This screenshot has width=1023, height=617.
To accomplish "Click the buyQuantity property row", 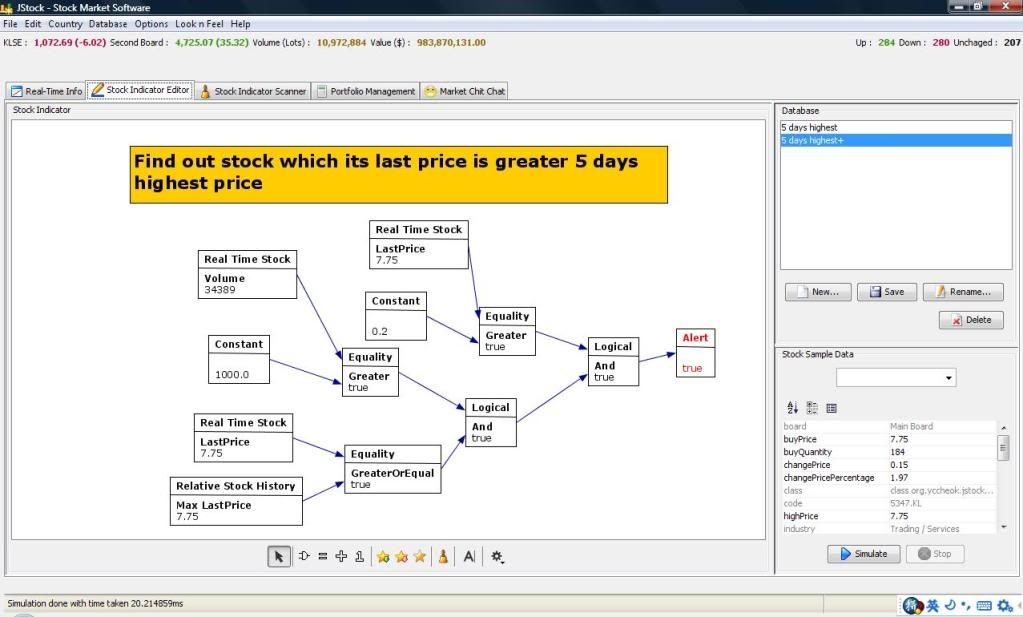I will [889, 452].
